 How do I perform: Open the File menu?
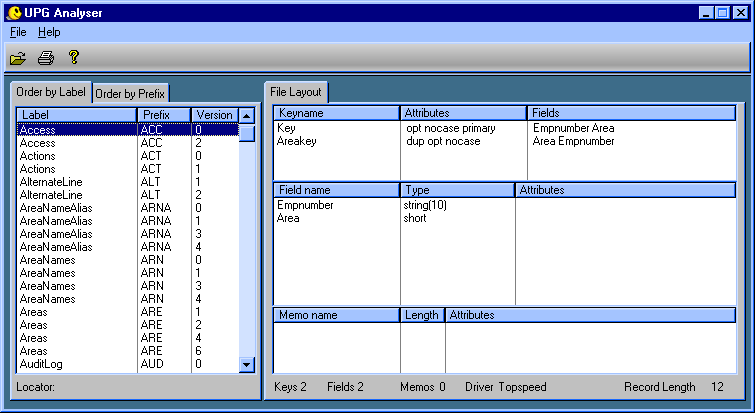point(18,32)
